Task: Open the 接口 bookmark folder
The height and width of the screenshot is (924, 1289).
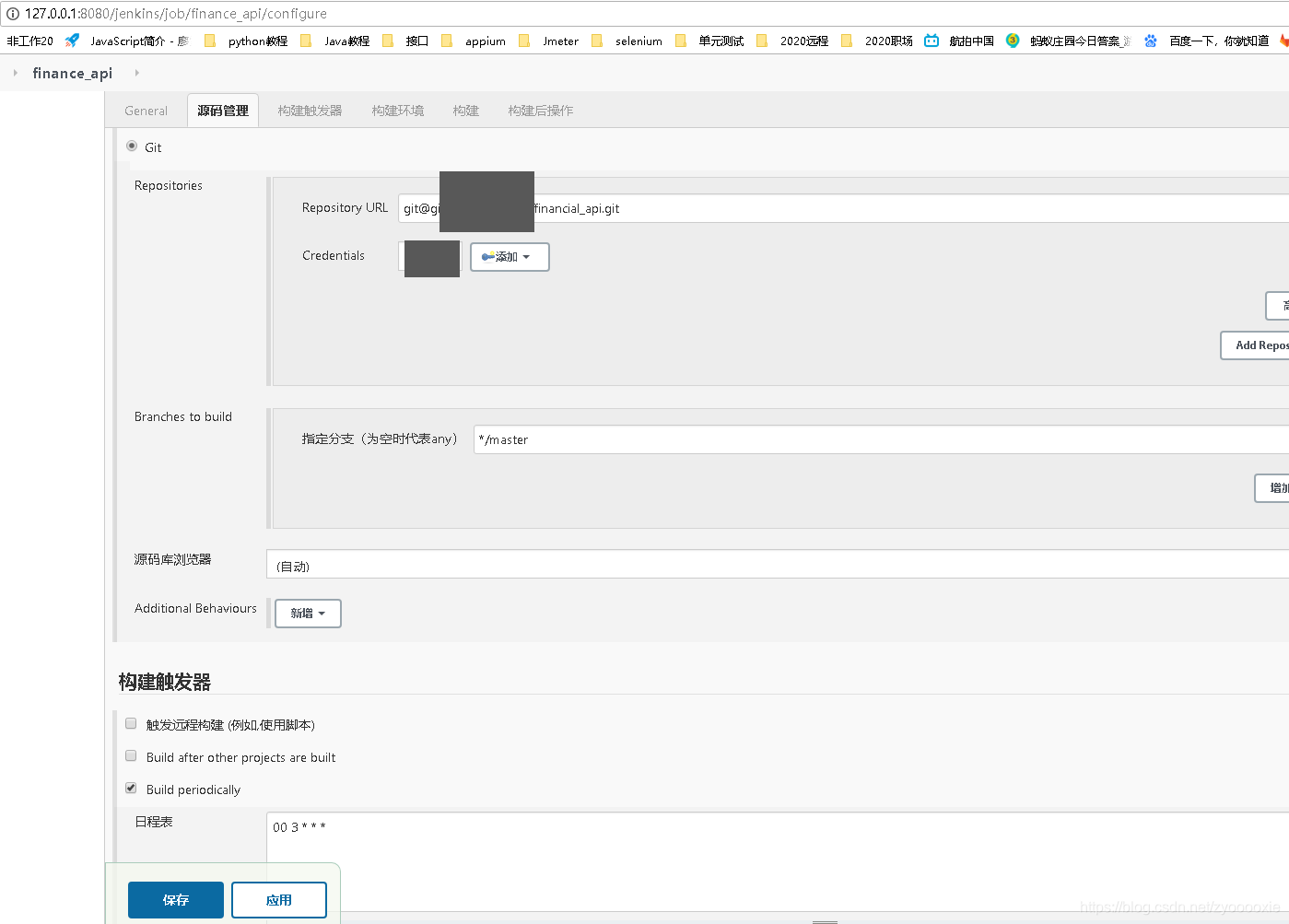Action: (x=405, y=41)
